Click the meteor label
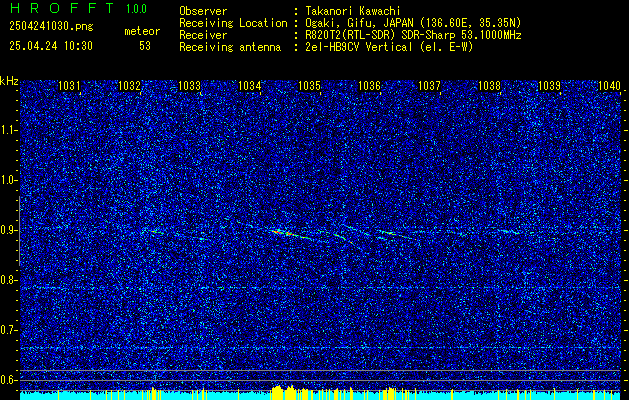Screen dimensions: 629x400 (x=142, y=31)
